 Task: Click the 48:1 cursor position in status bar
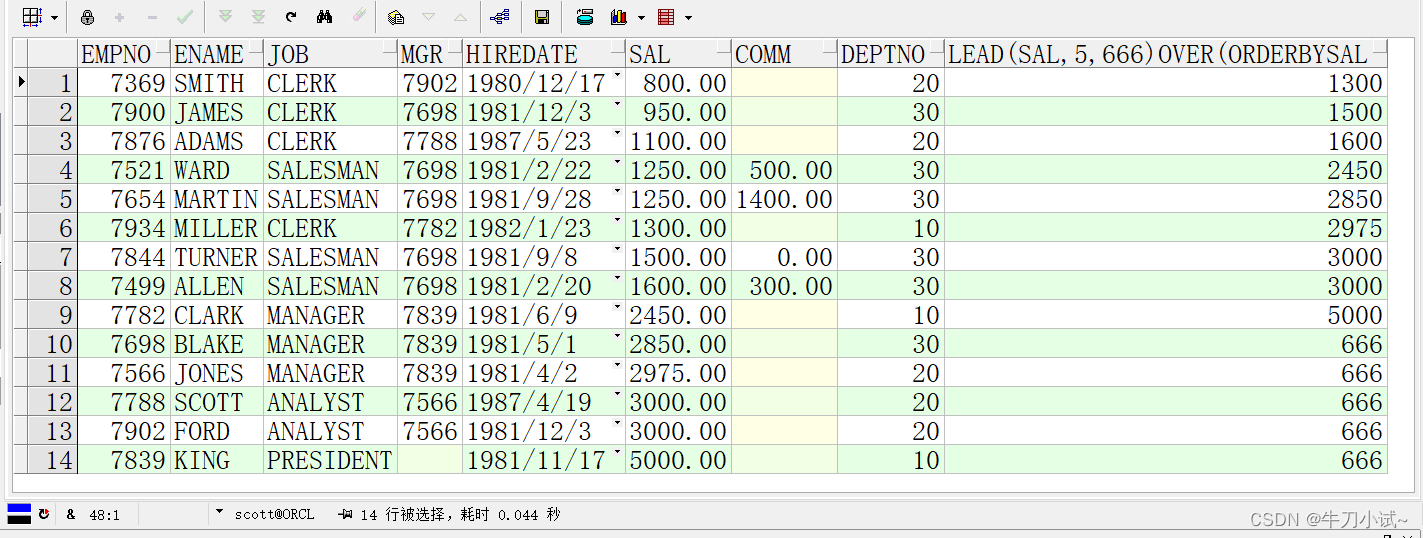click(x=104, y=515)
